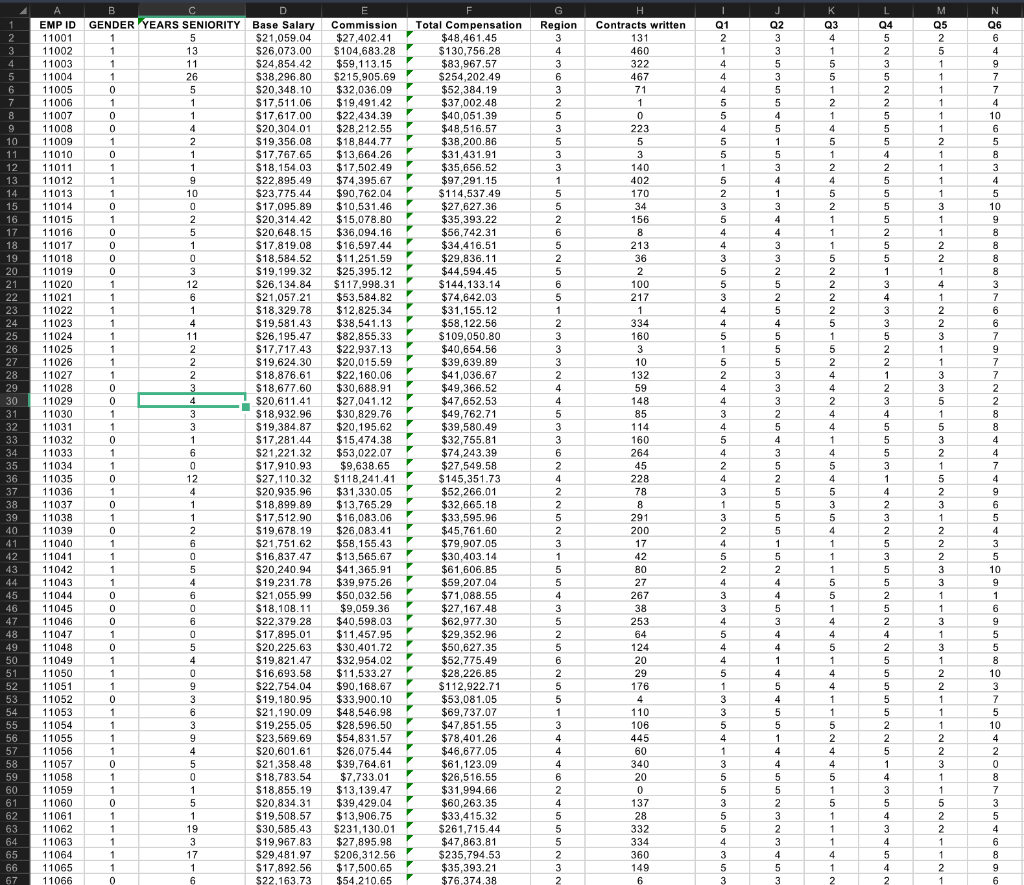Select base salary cell $22,163.73
Image resolution: width=1024 pixels, height=885 pixels.
[283, 880]
